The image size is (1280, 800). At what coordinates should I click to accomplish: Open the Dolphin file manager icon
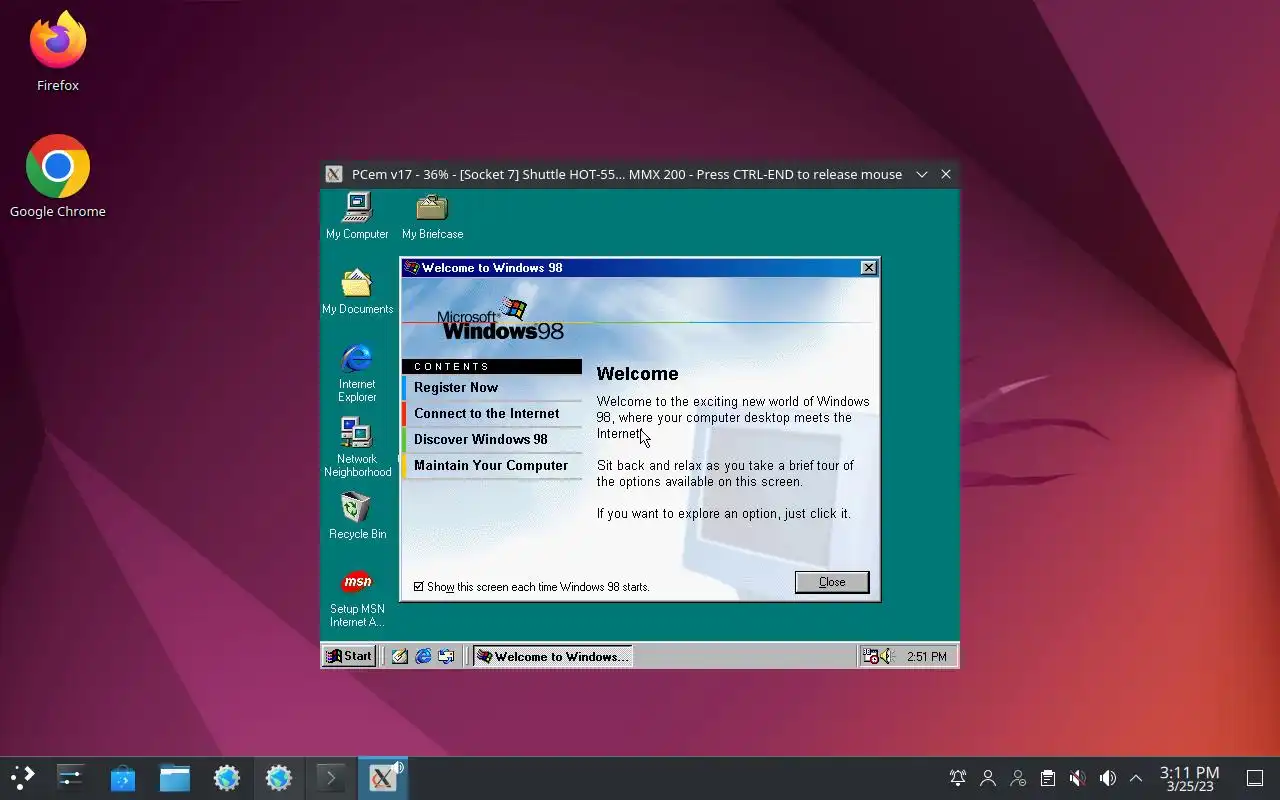coord(174,777)
